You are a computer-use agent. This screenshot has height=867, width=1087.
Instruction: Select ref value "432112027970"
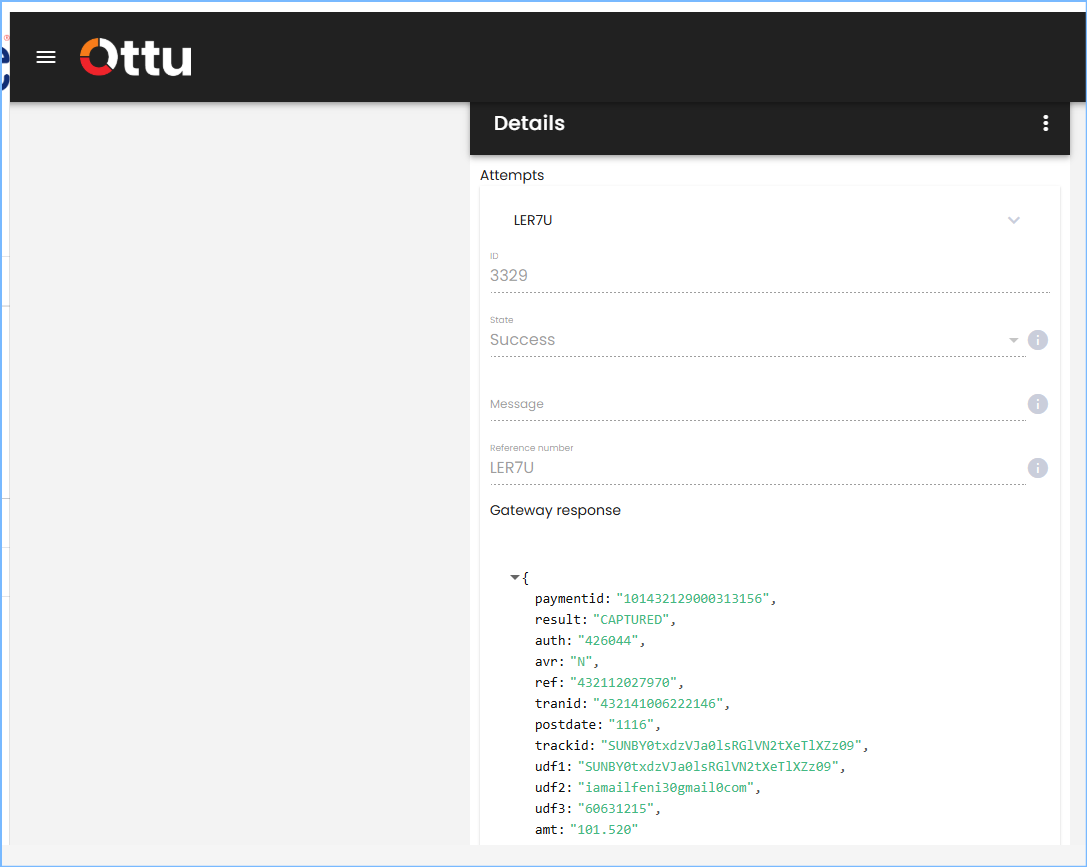tap(623, 683)
